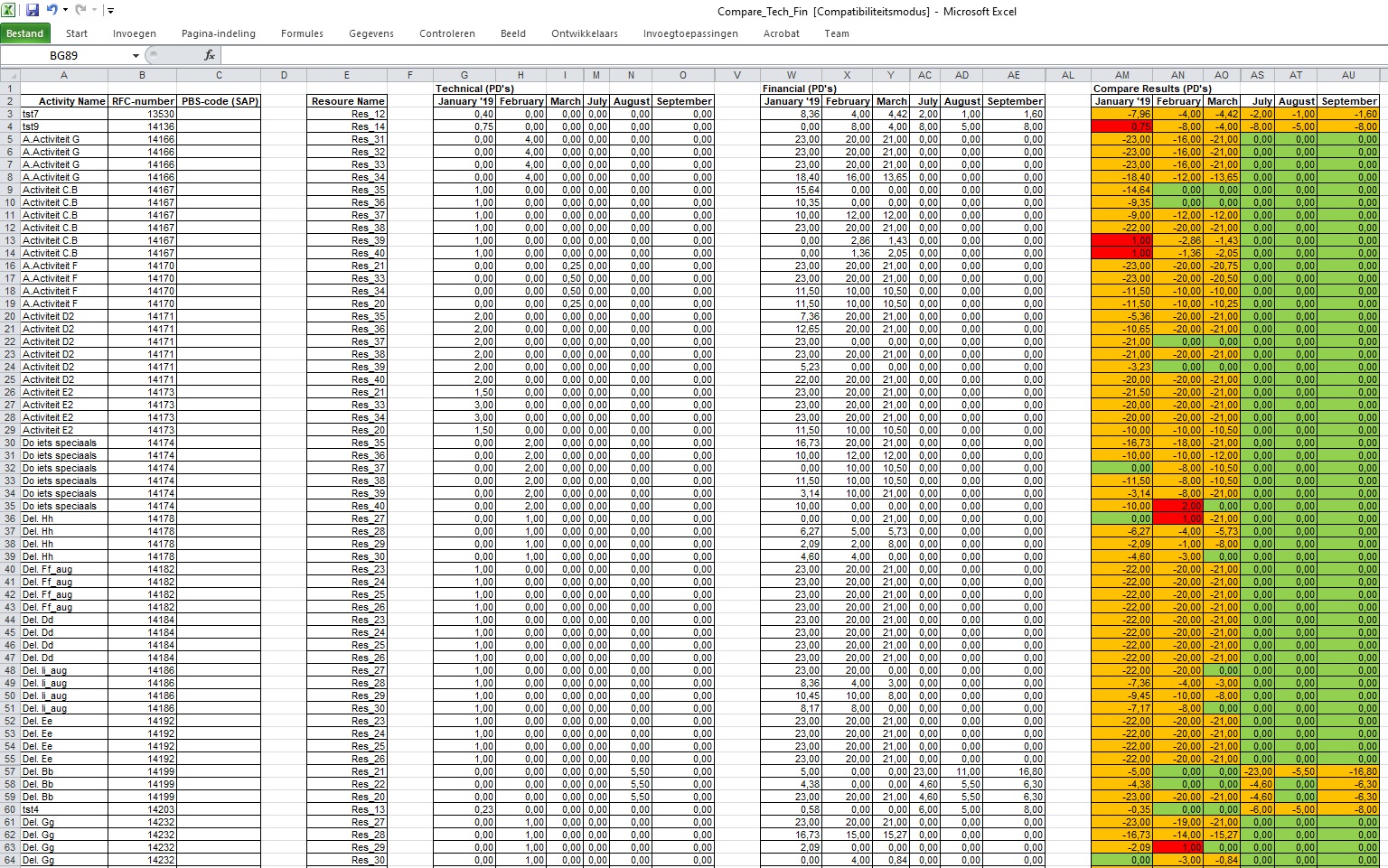The width and height of the screenshot is (1388, 868).
Task: Switch to the Formules ribbon tab
Action: (302, 33)
